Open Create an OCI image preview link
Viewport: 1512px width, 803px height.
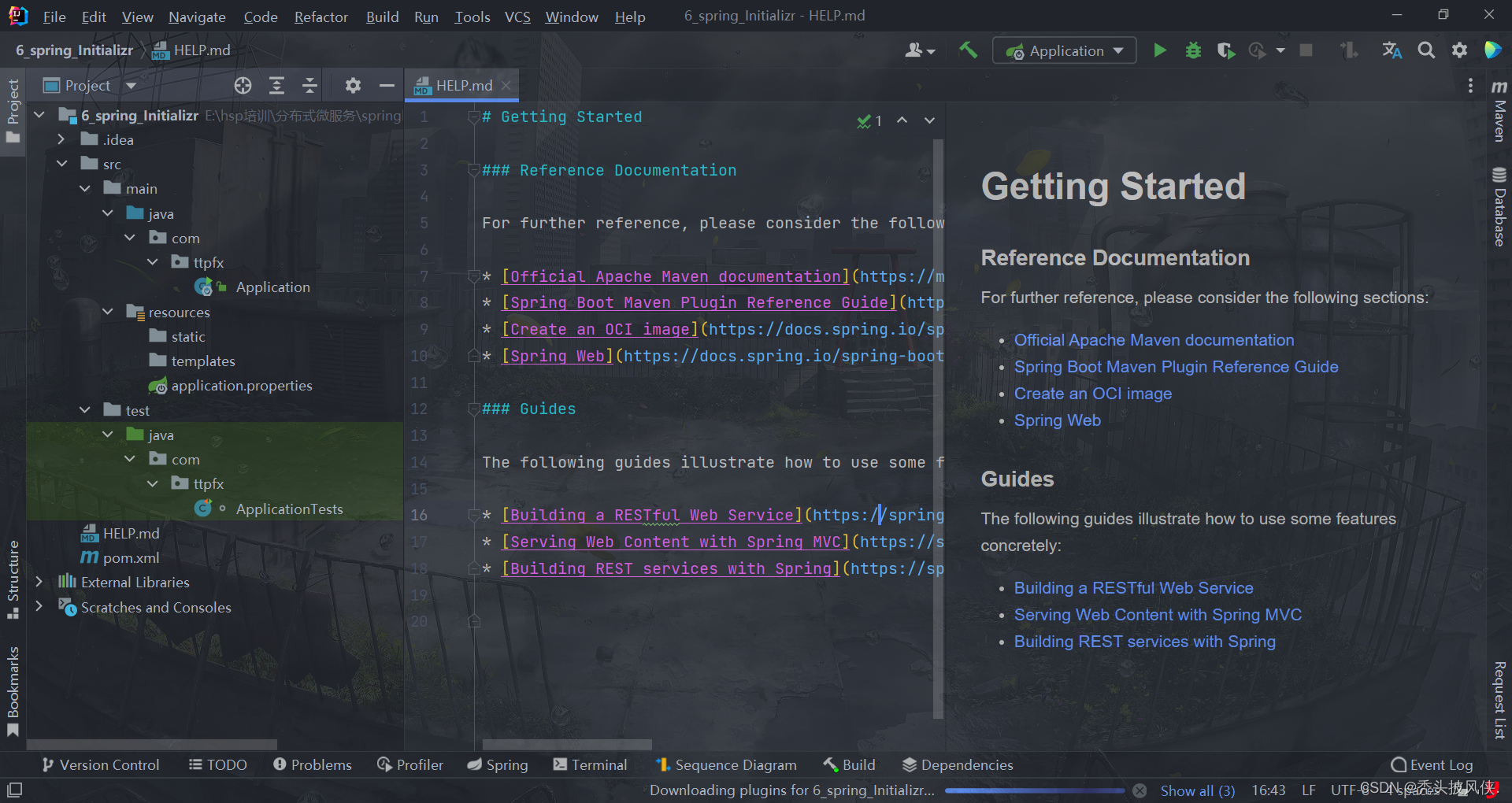[x=1092, y=394]
